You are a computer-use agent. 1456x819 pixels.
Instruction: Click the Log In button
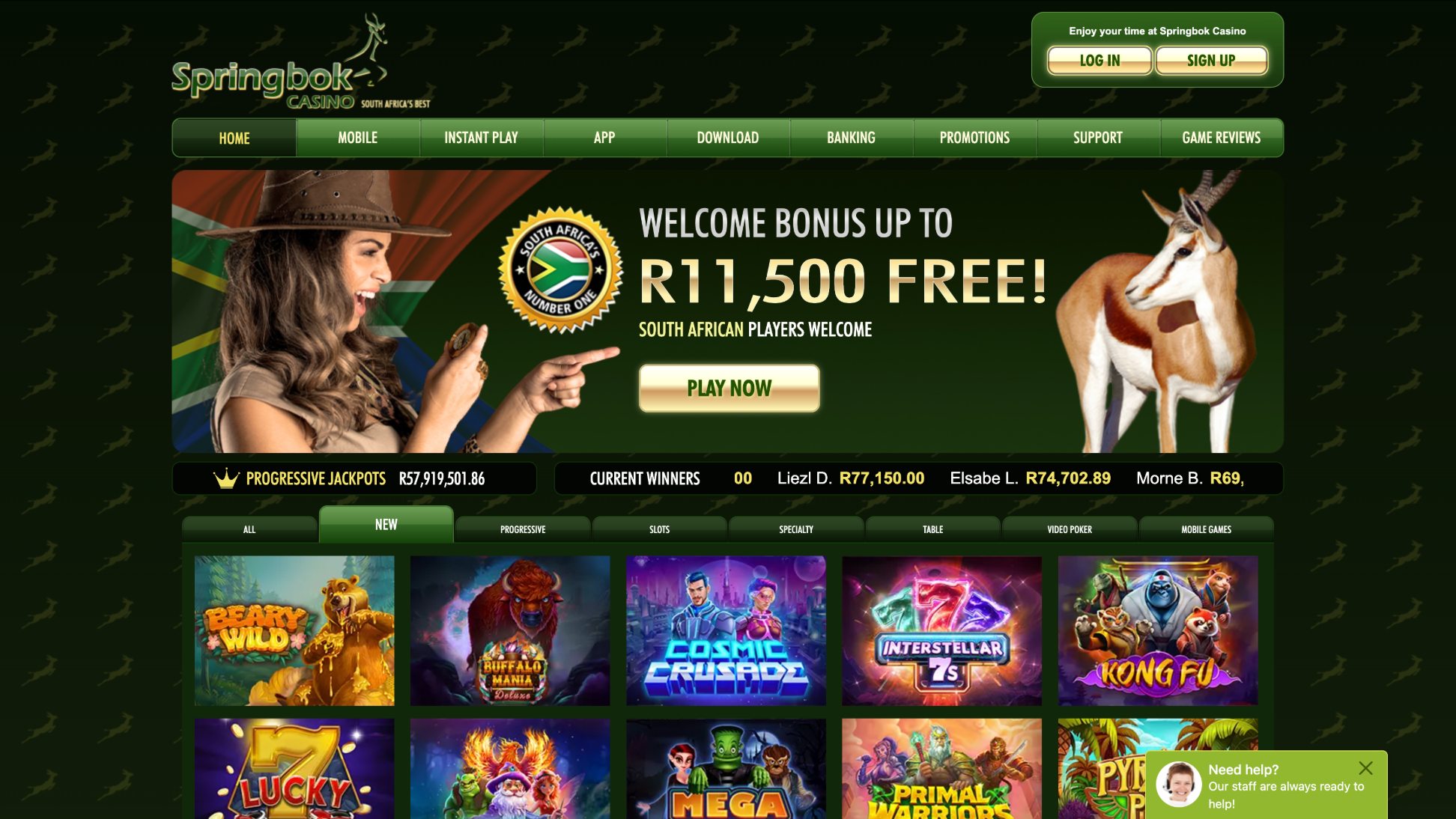point(1099,61)
